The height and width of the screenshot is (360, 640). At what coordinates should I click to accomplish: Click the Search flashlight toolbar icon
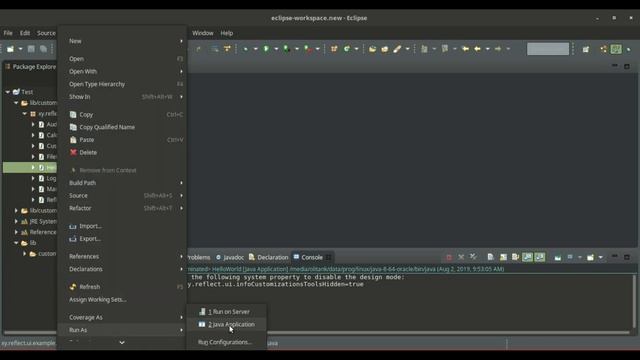[397, 49]
